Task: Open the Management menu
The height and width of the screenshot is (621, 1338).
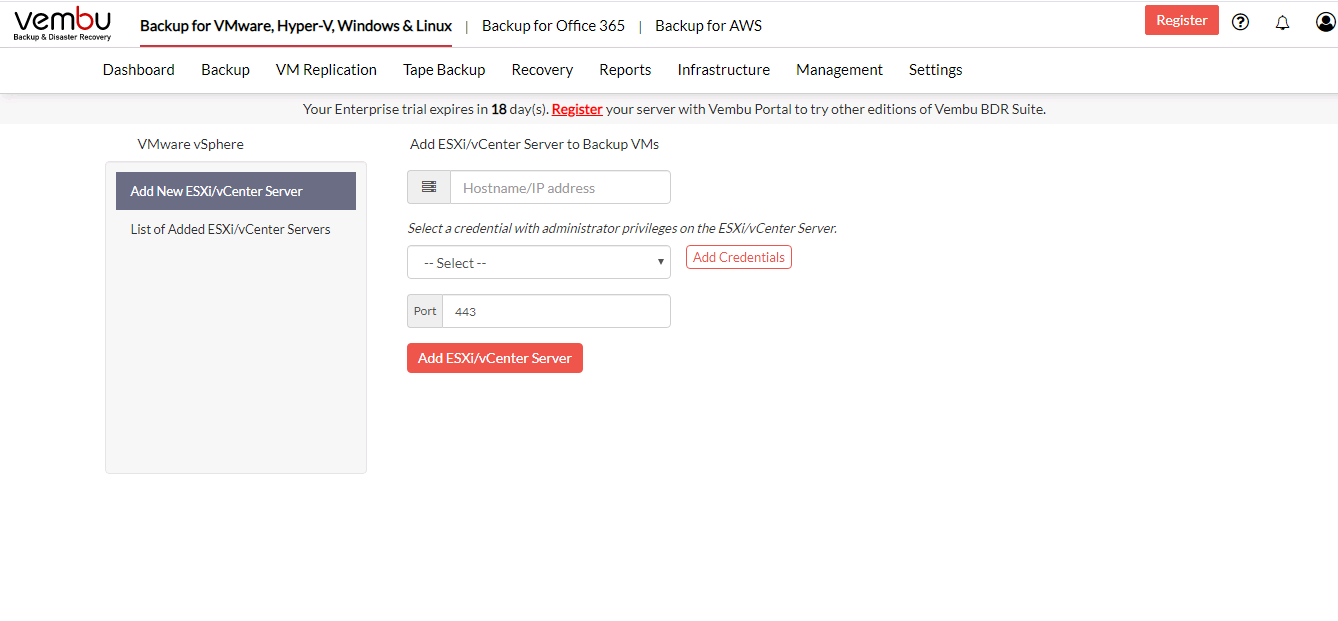Action: (x=839, y=70)
